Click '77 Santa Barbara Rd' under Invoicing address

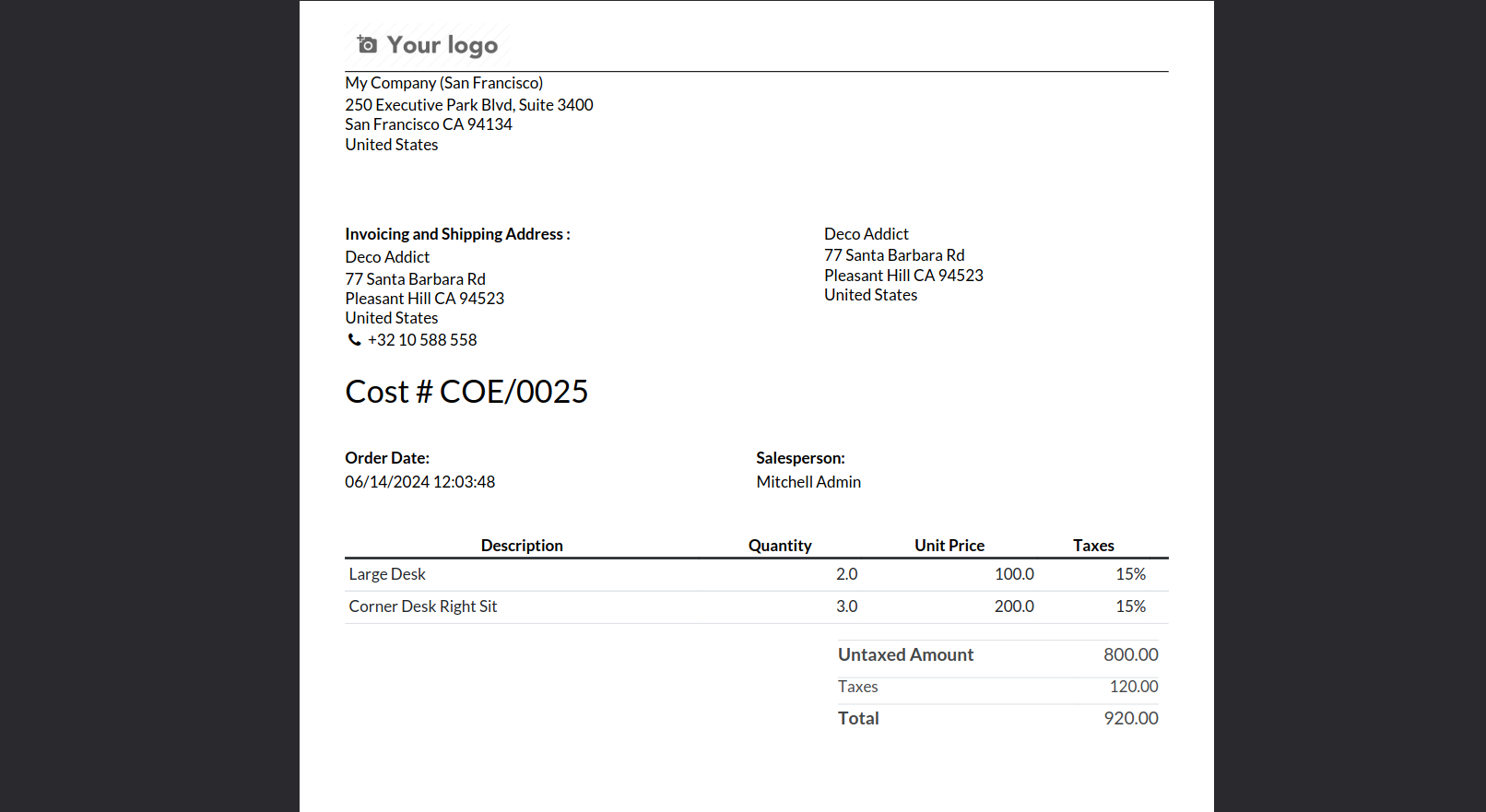point(415,279)
